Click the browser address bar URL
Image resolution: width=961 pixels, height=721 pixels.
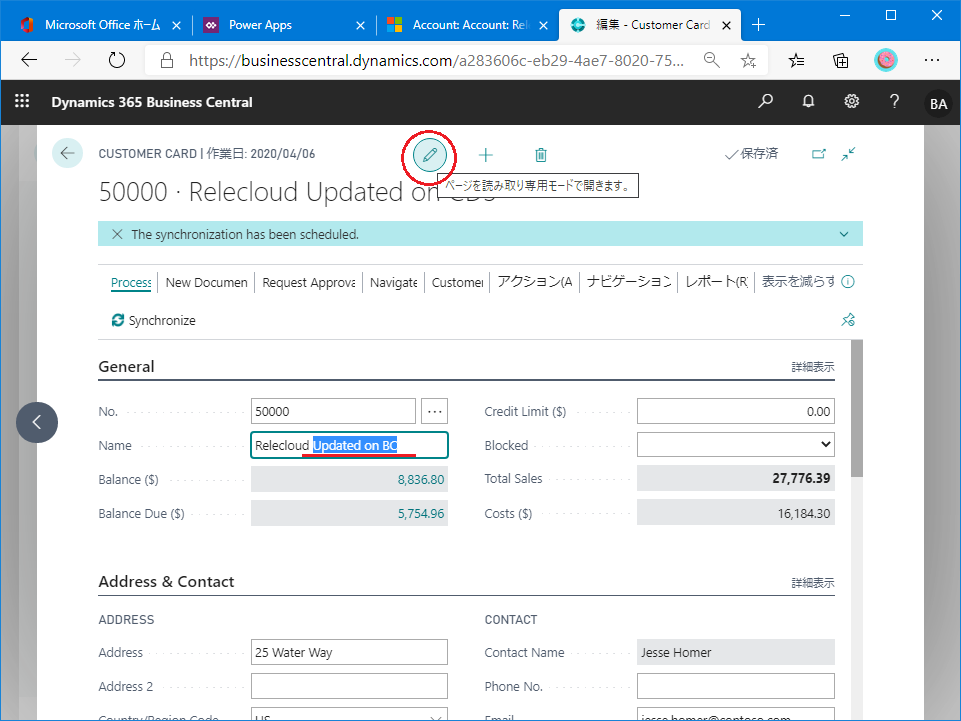[436, 60]
